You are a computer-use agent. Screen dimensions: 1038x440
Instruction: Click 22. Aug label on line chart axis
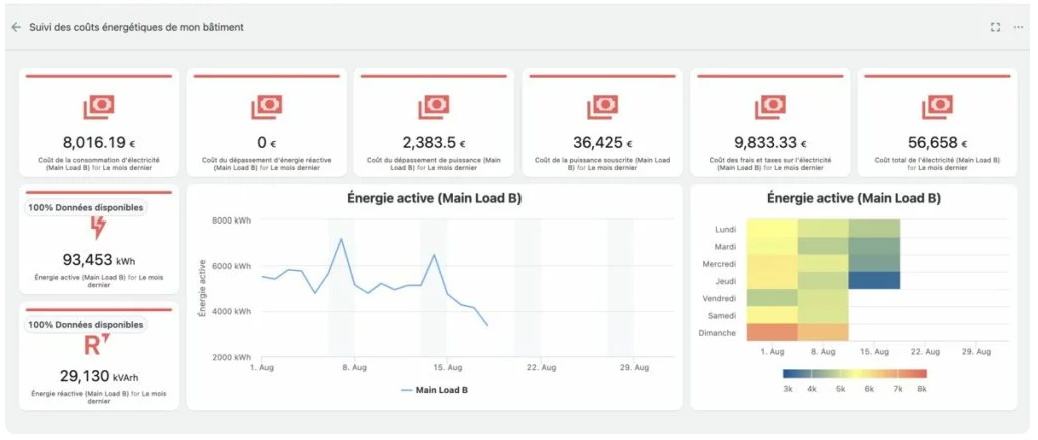[x=540, y=367]
